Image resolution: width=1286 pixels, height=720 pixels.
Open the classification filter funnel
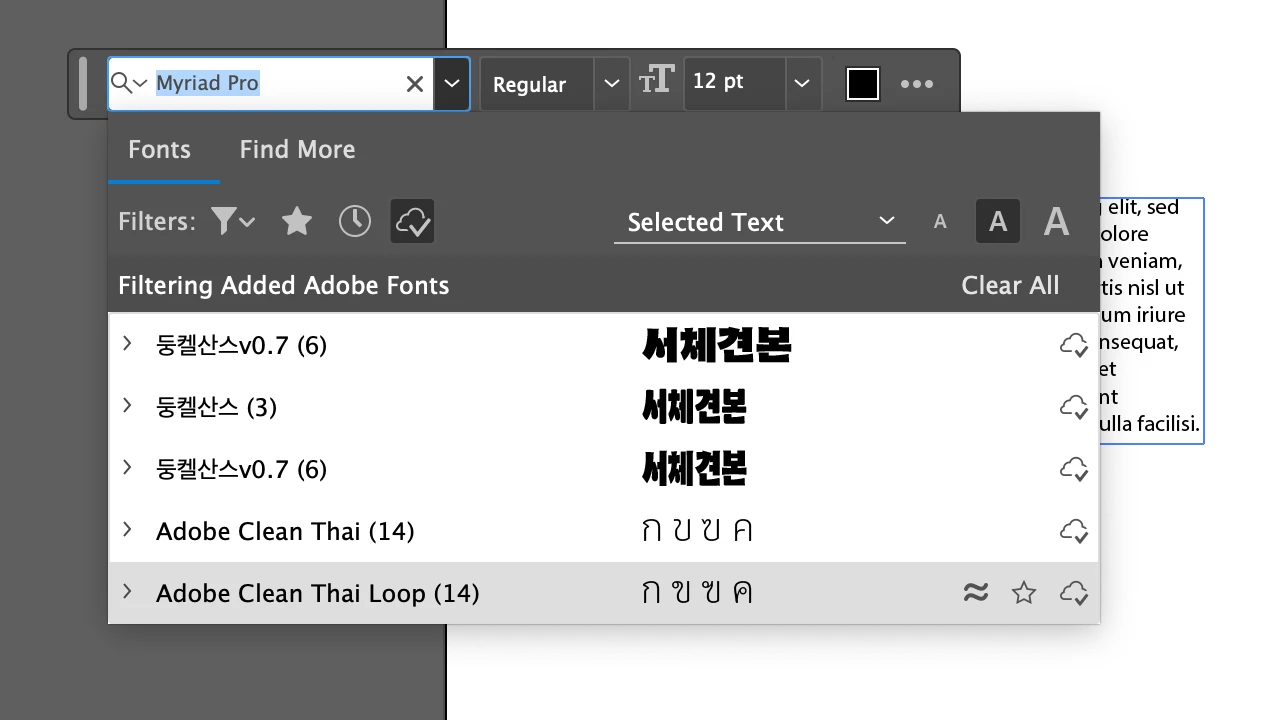coord(233,221)
